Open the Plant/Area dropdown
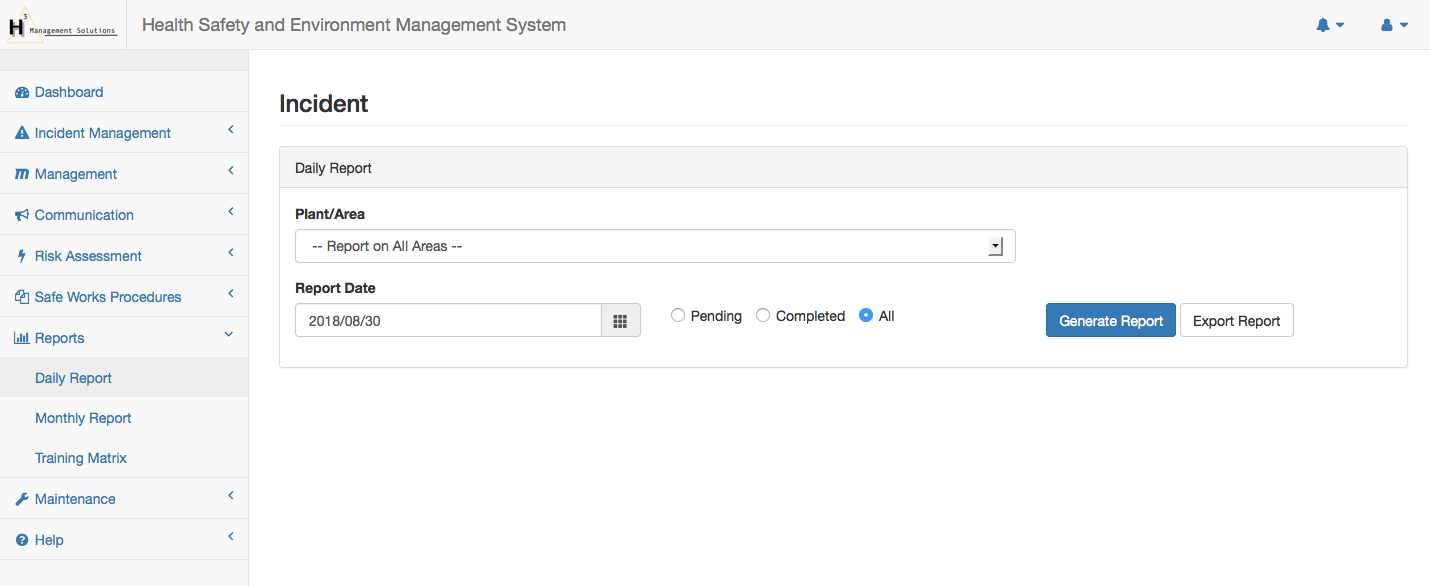Screen dimensions: 1430x586 click(655, 246)
